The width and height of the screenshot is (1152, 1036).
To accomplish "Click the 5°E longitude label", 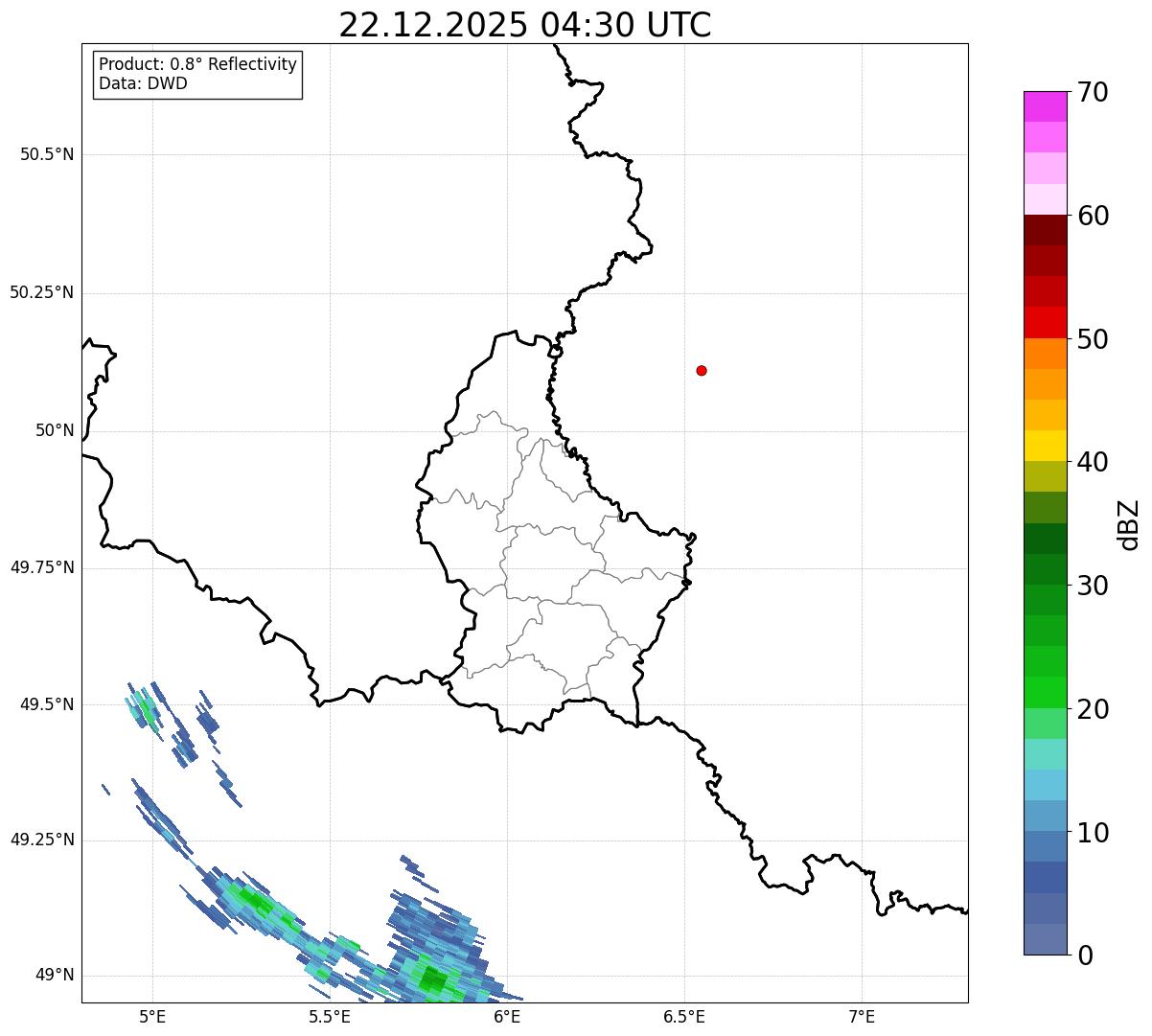I will coord(152,1017).
